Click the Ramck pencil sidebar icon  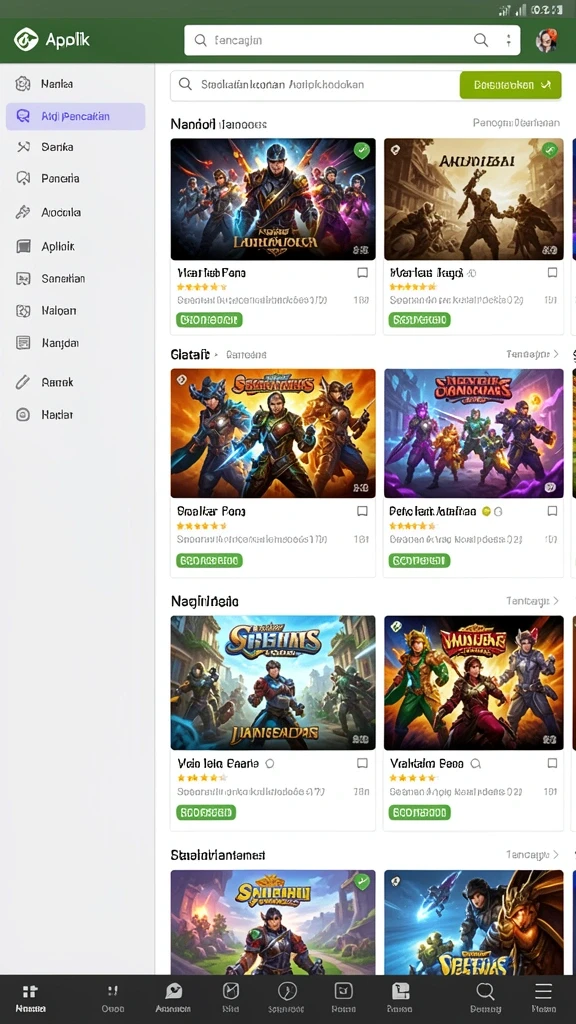pos(24,382)
